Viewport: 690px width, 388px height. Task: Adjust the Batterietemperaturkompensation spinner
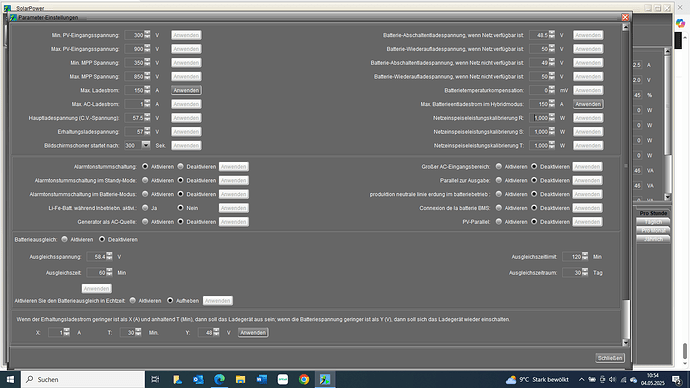pyautogui.click(x=552, y=90)
